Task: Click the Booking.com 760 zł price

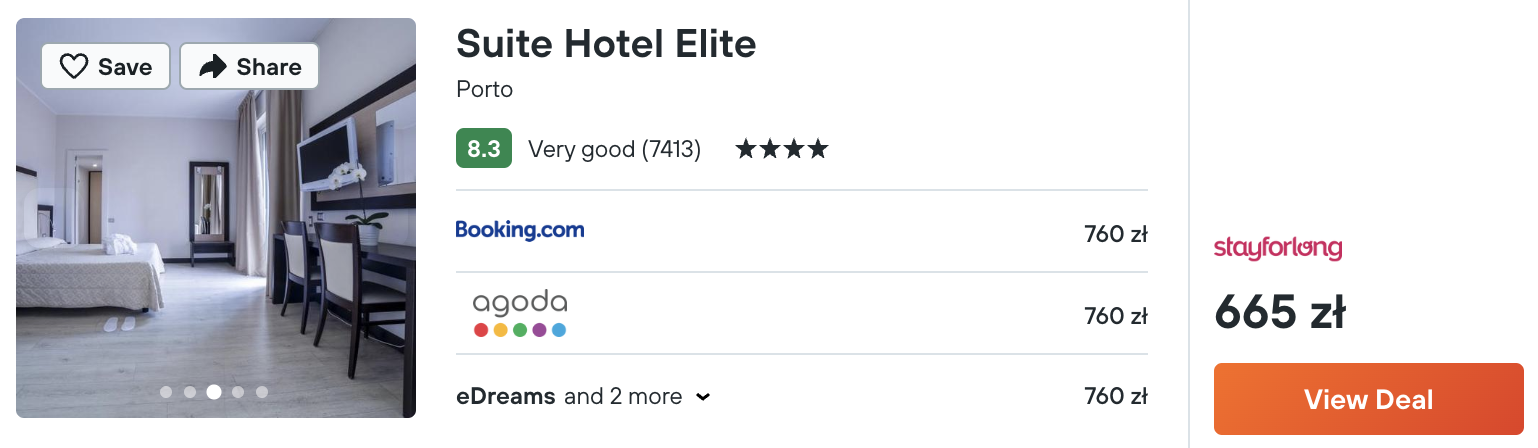Action: click(1116, 235)
